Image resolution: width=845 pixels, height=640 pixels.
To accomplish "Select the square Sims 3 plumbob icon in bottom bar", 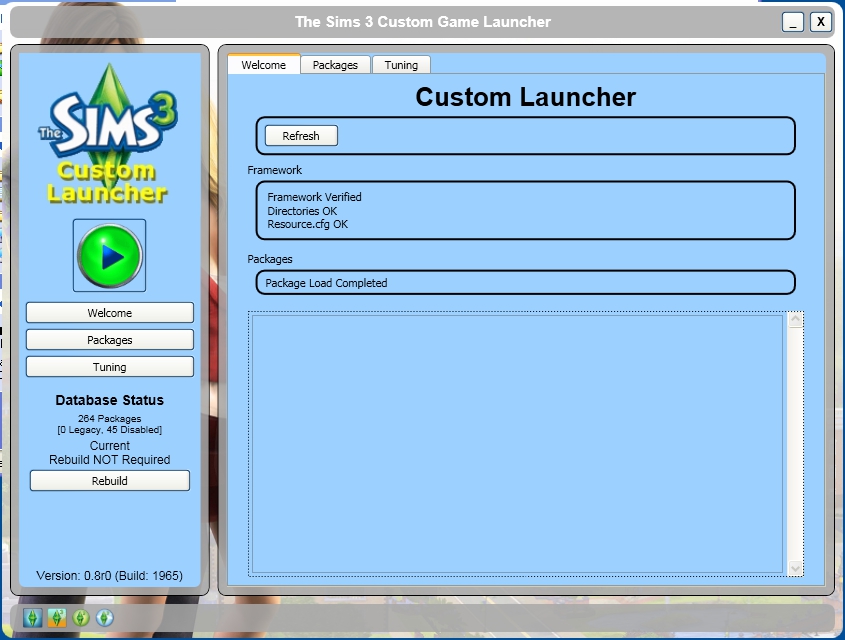I will [x=31, y=617].
